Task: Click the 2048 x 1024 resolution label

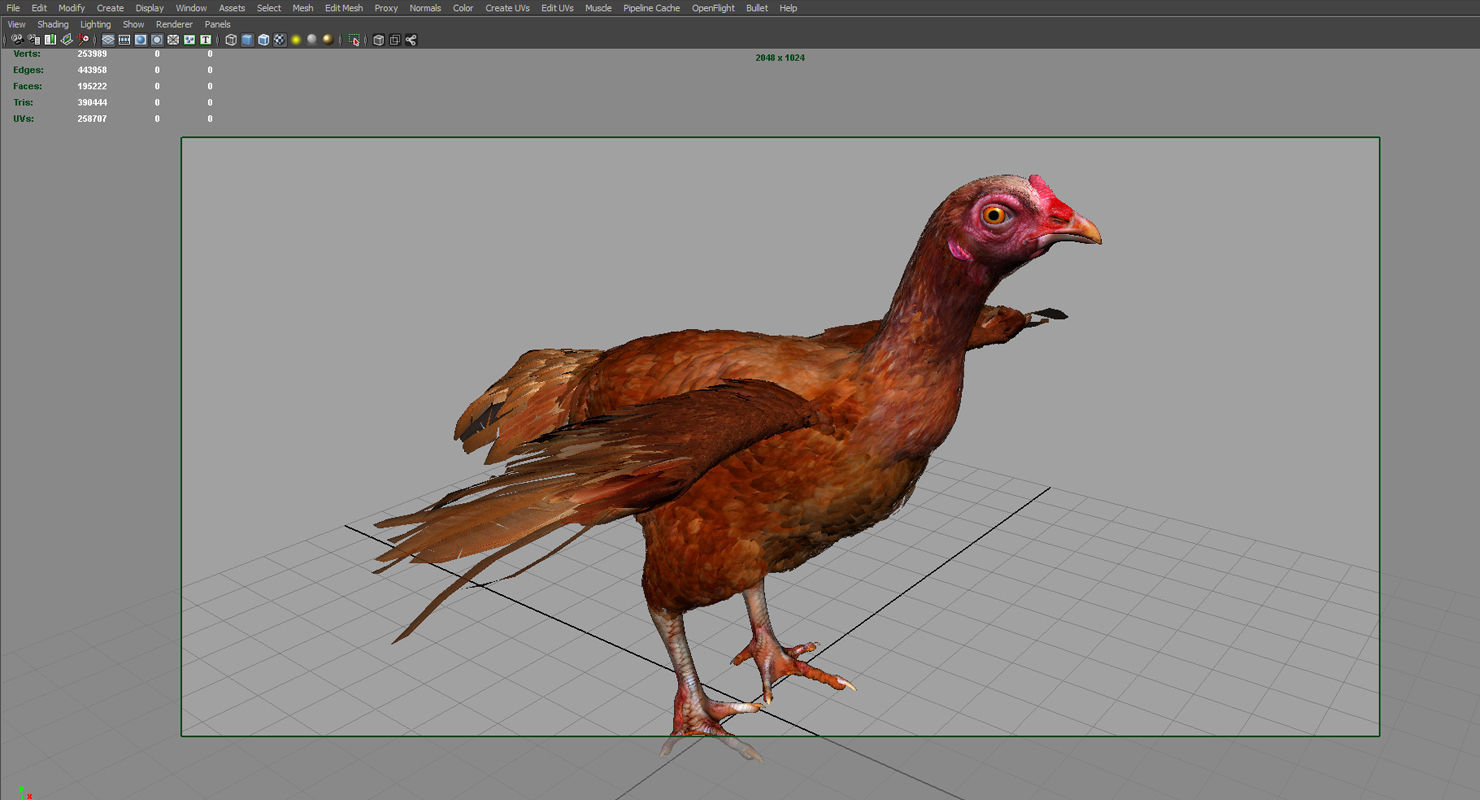Action: 780,58
